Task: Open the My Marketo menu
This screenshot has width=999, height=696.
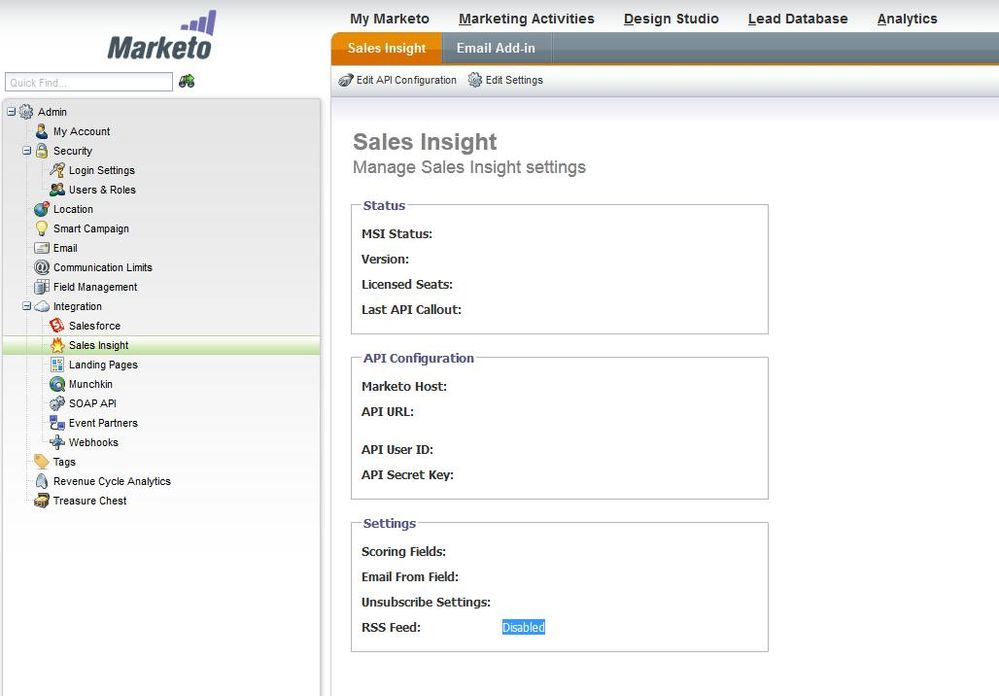Action: 389,18
